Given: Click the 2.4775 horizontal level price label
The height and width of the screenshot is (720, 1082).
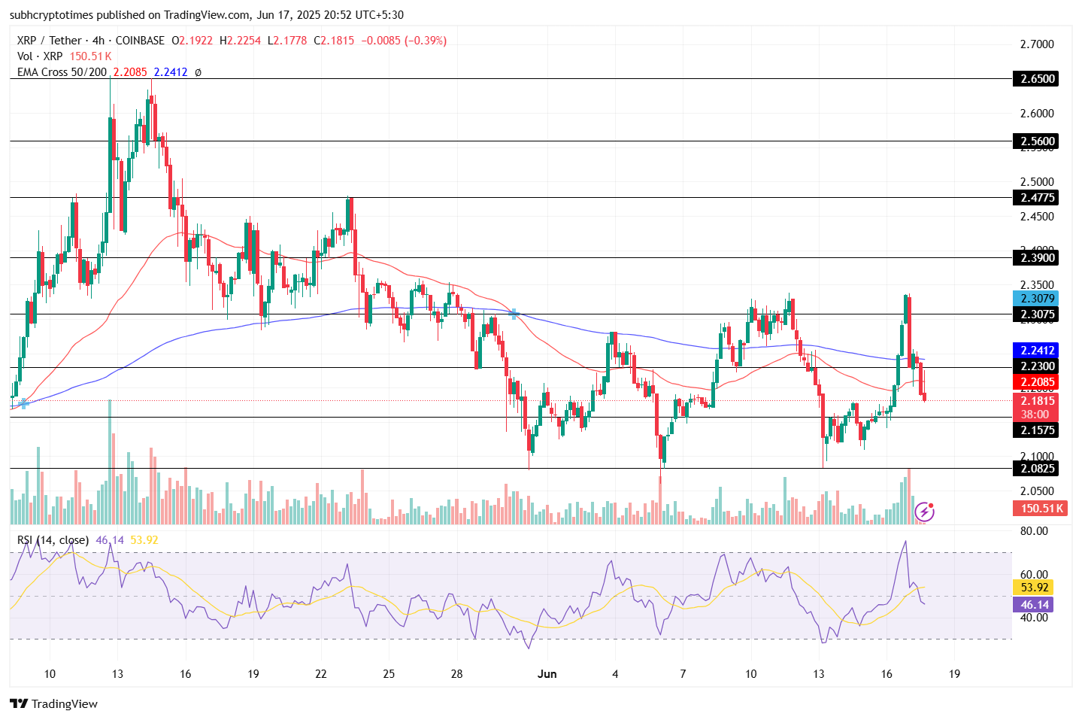Looking at the screenshot, I should click(x=1035, y=198).
